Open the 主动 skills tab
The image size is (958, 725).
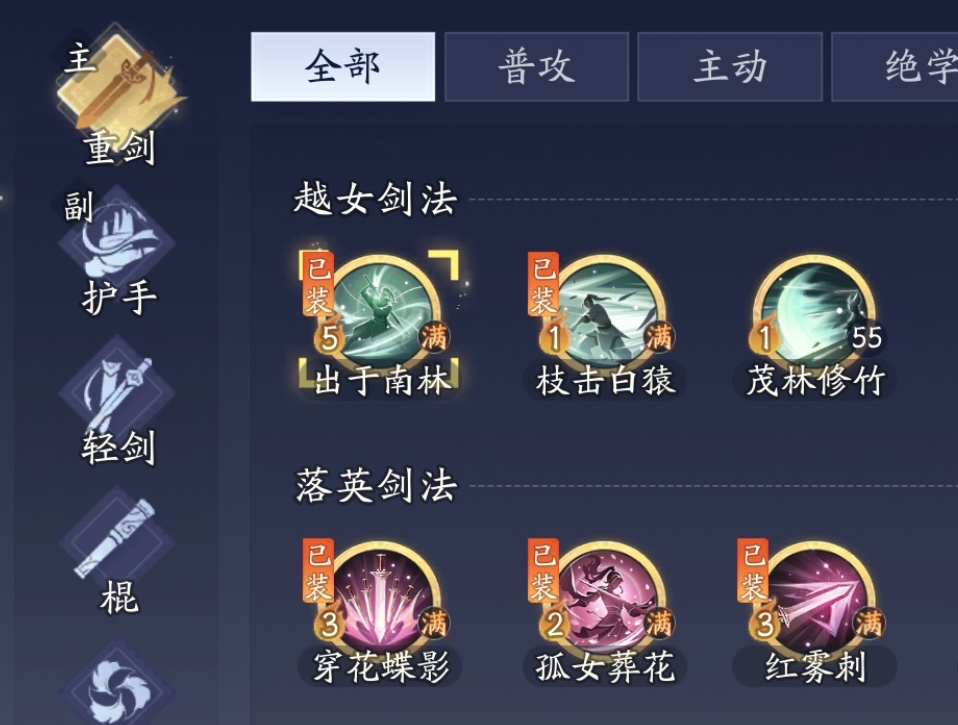pyautogui.click(x=729, y=67)
